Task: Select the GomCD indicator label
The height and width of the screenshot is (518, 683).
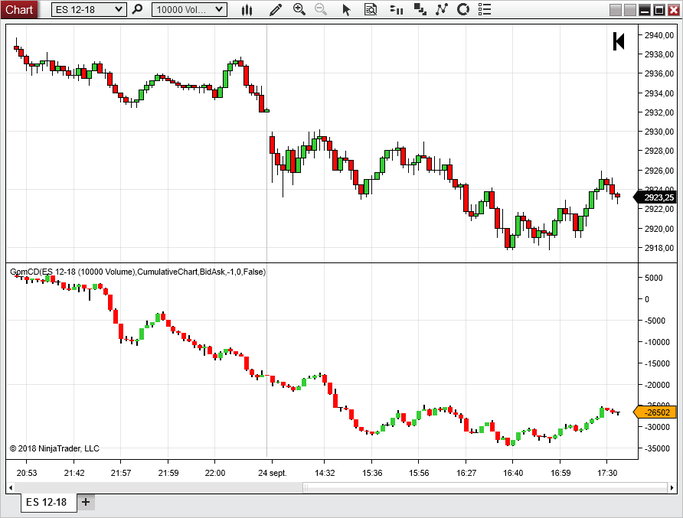Action: 137,271
